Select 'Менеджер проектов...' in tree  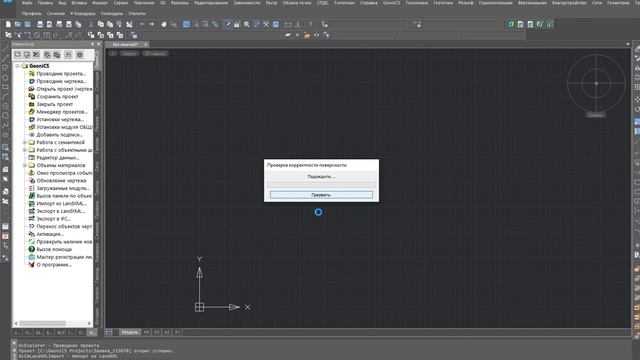coord(62,112)
